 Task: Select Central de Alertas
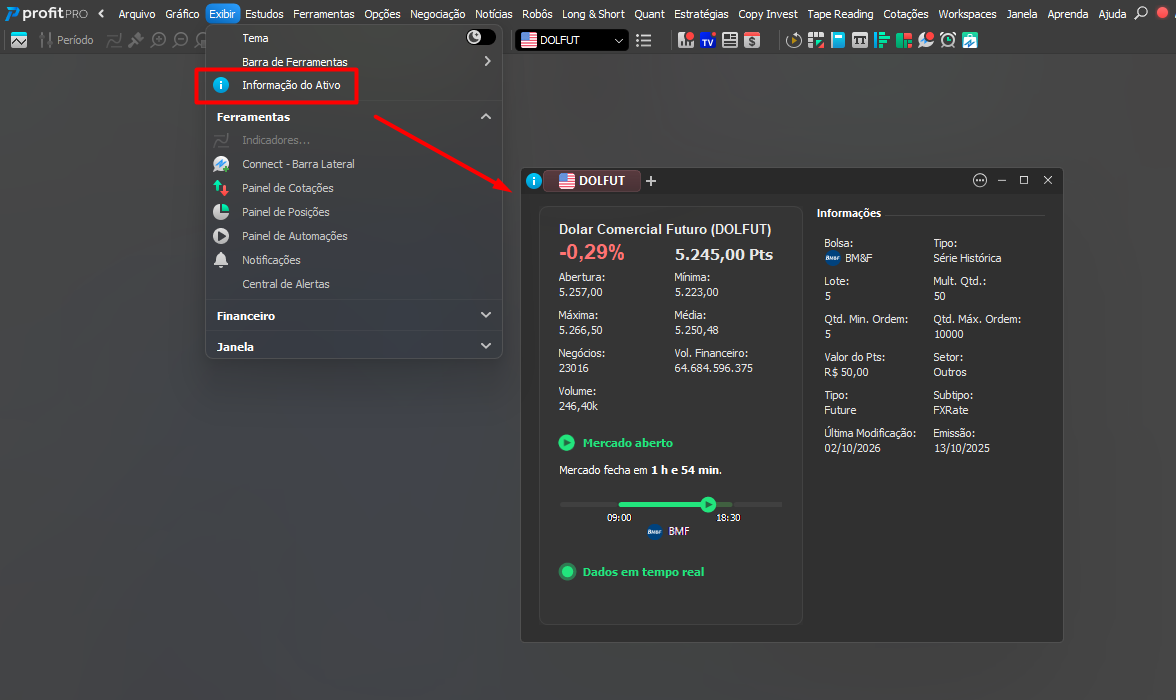tap(353, 284)
